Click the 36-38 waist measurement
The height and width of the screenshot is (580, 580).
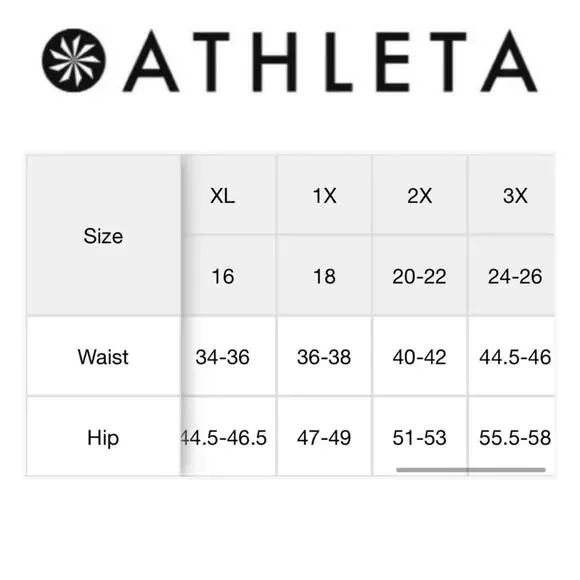[324, 357]
